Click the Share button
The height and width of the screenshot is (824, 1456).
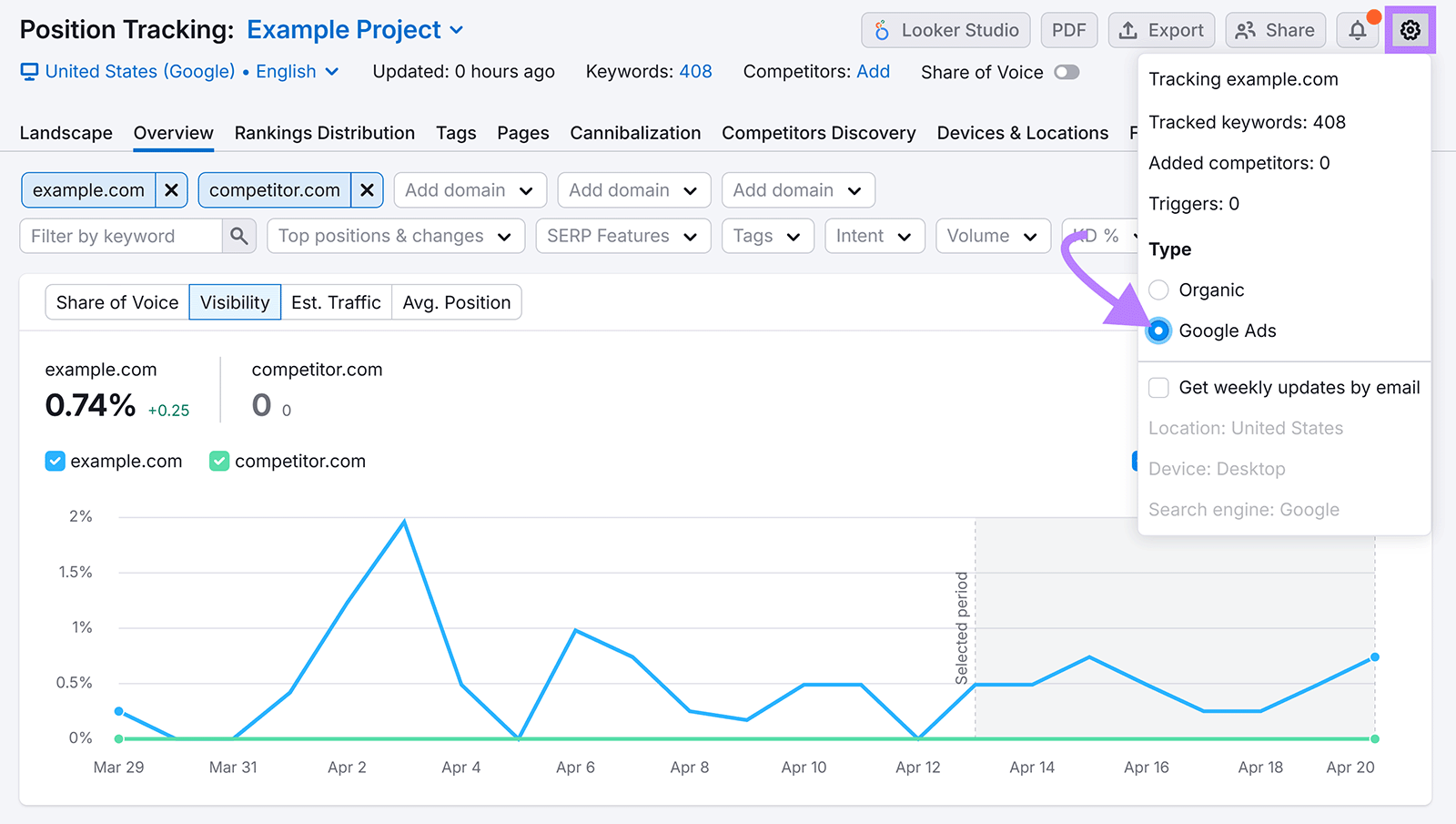click(1275, 30)
